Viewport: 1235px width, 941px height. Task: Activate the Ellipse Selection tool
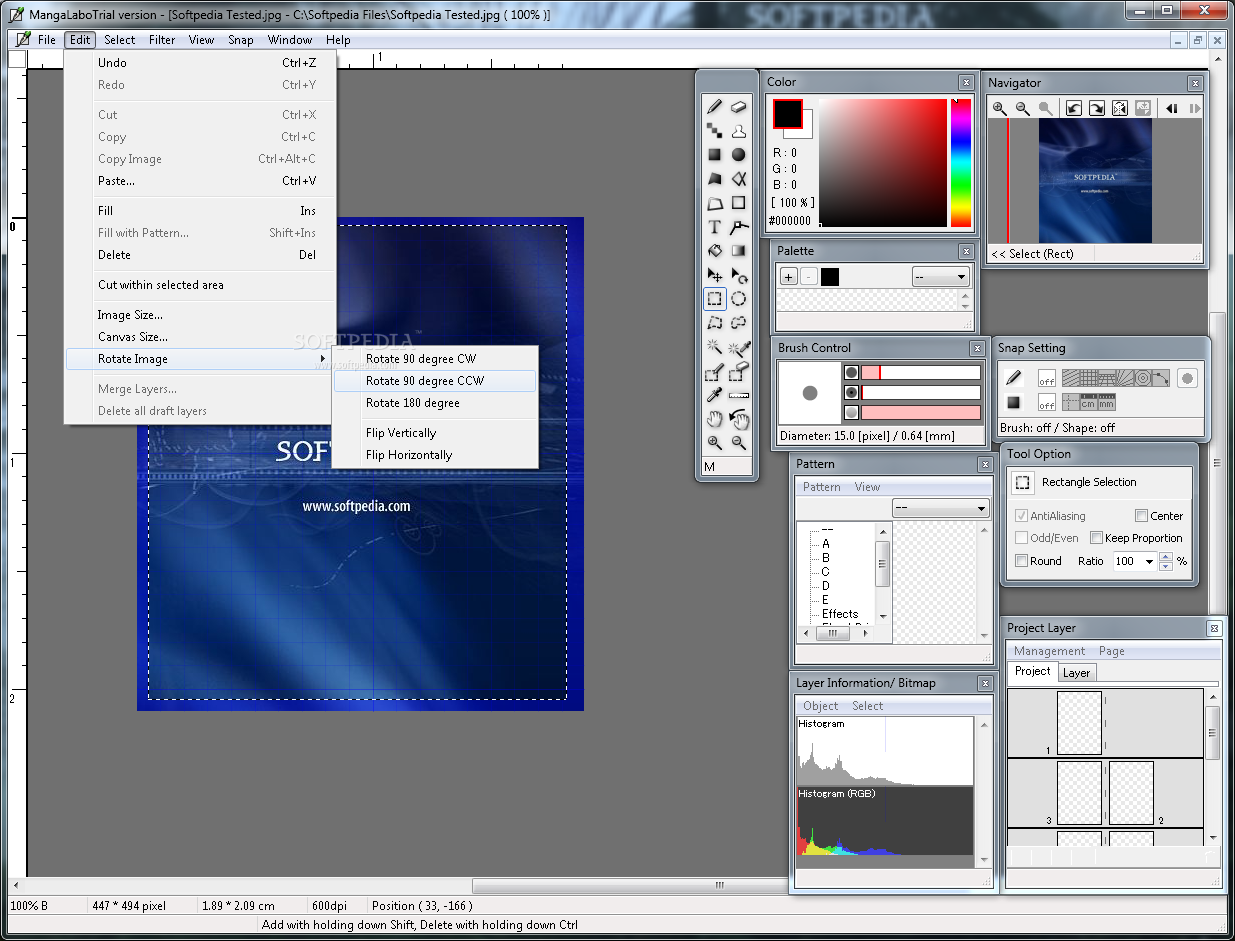click(738, 298)
